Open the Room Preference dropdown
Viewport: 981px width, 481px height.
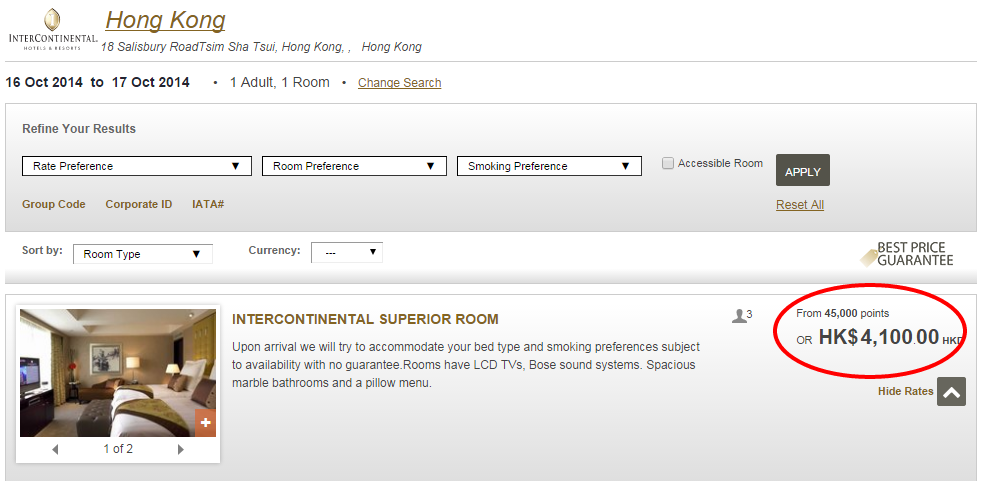(354, 166)
